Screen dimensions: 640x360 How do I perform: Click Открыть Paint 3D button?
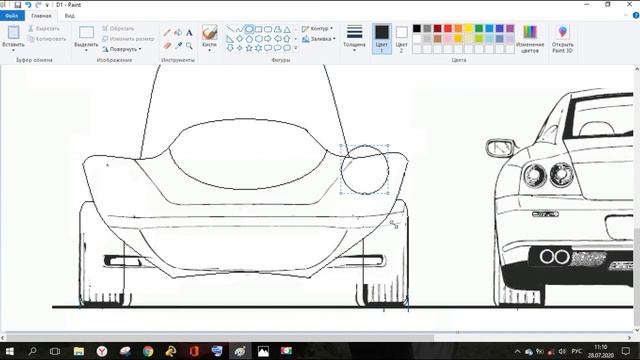tap(562, 39)
